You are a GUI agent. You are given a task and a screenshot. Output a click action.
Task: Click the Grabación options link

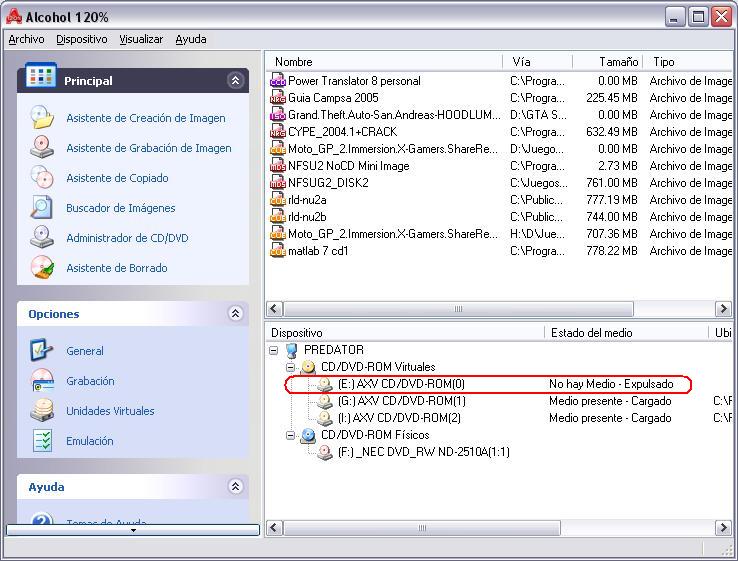pos(90,381)
